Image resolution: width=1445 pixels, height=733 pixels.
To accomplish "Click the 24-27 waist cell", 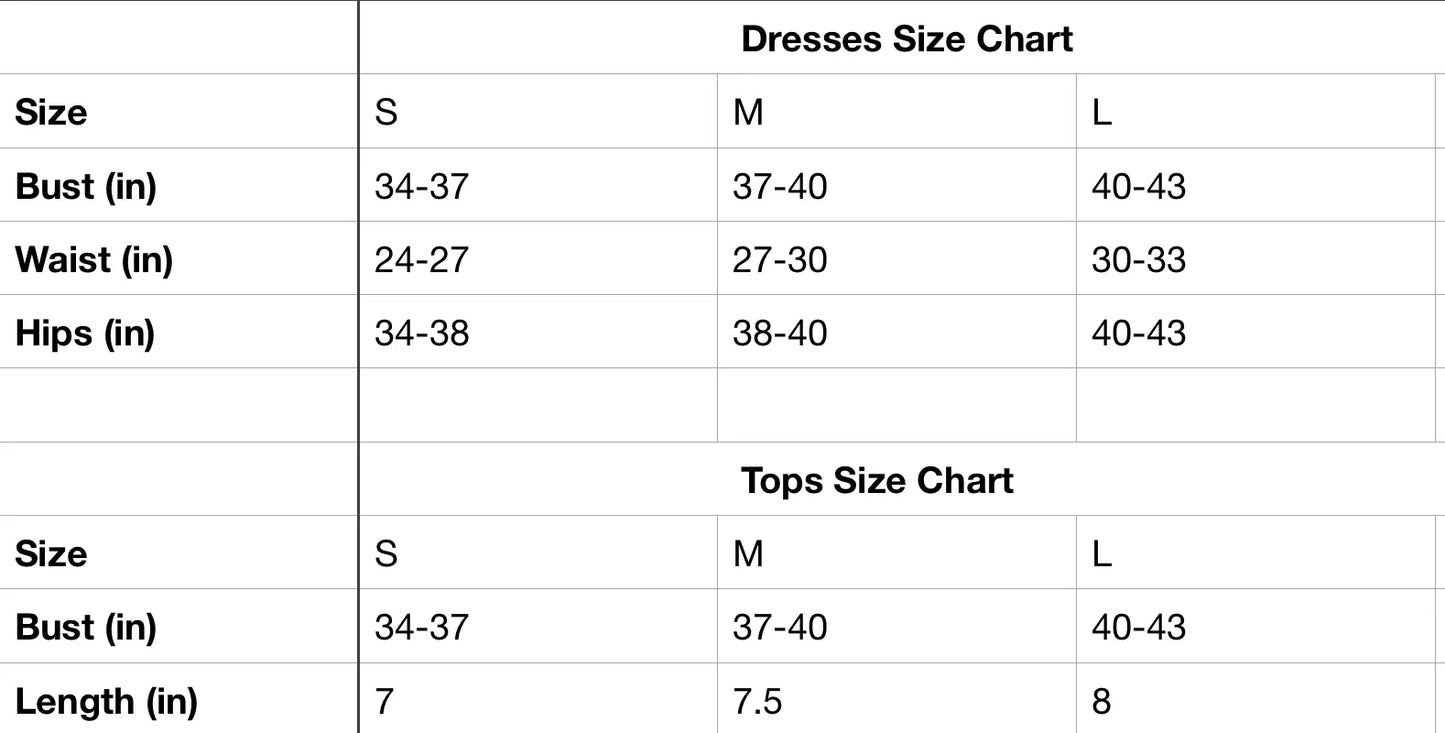I will point(421,260).
